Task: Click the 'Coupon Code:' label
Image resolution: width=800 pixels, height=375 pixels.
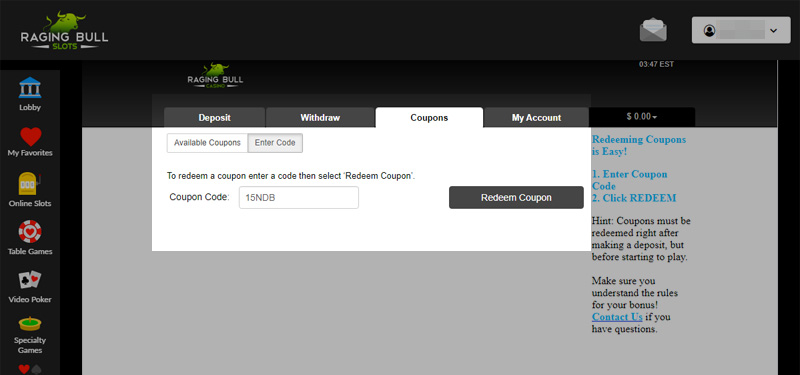Action: pyautogui.click(x=199, y=197)
